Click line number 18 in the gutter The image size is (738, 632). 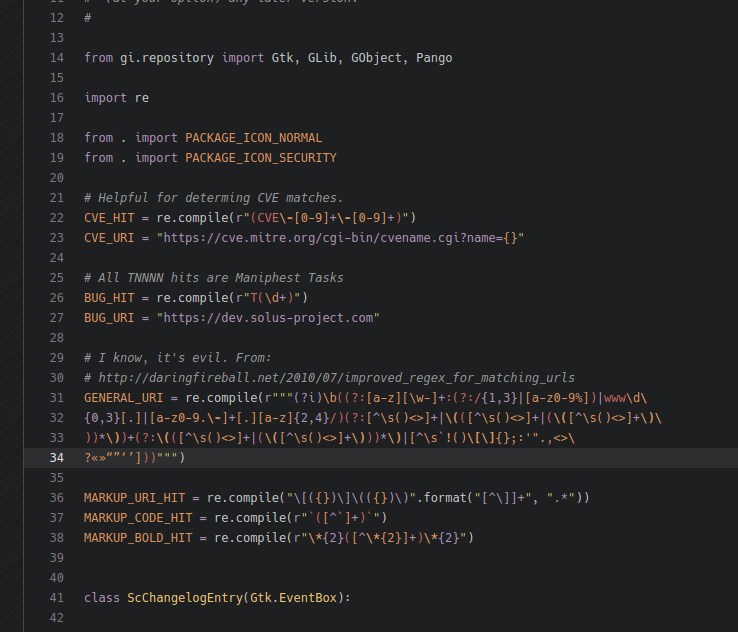(x=57, y=138)
